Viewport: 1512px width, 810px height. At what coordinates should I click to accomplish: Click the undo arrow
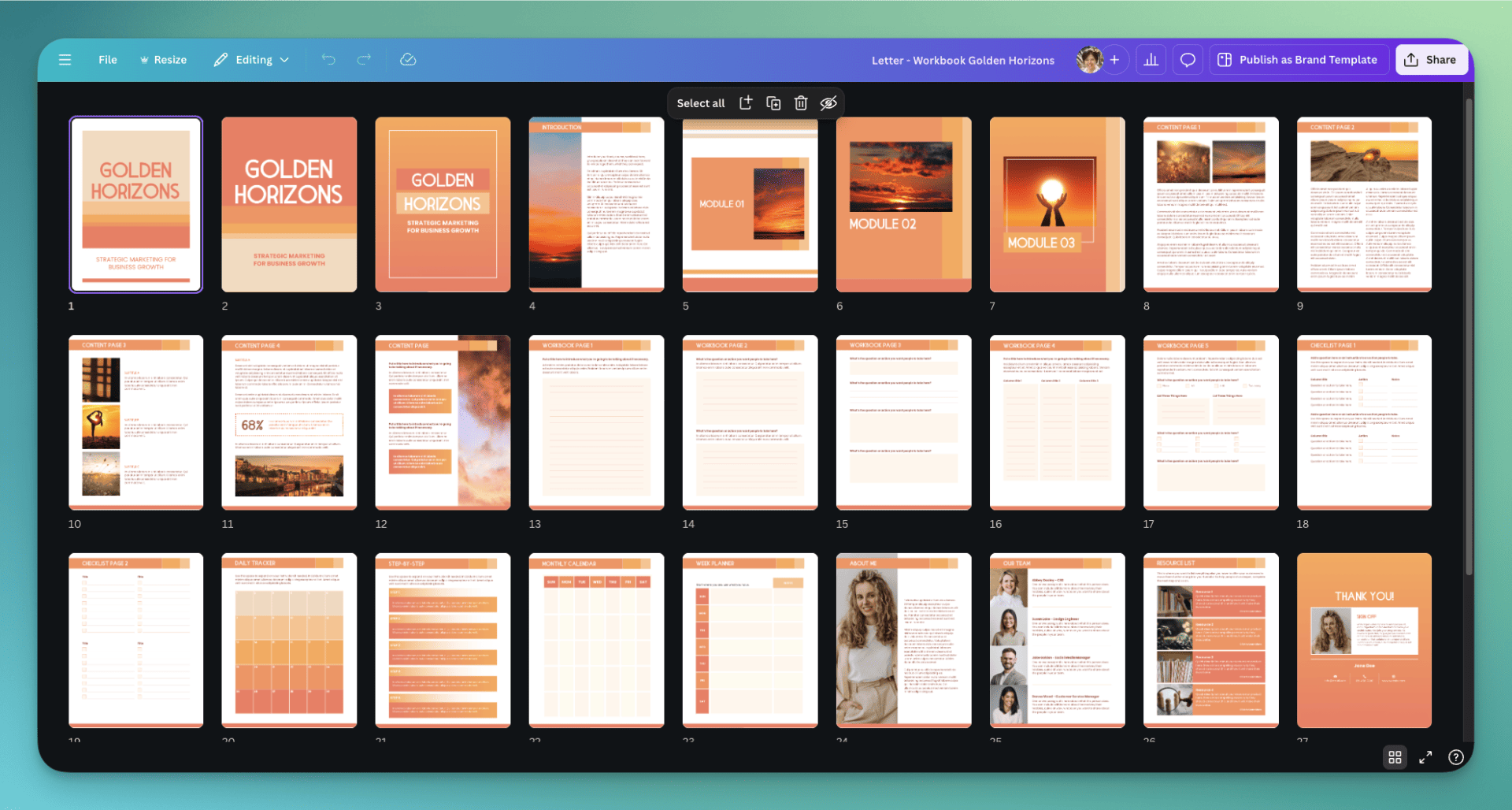(x=328, y=60)
